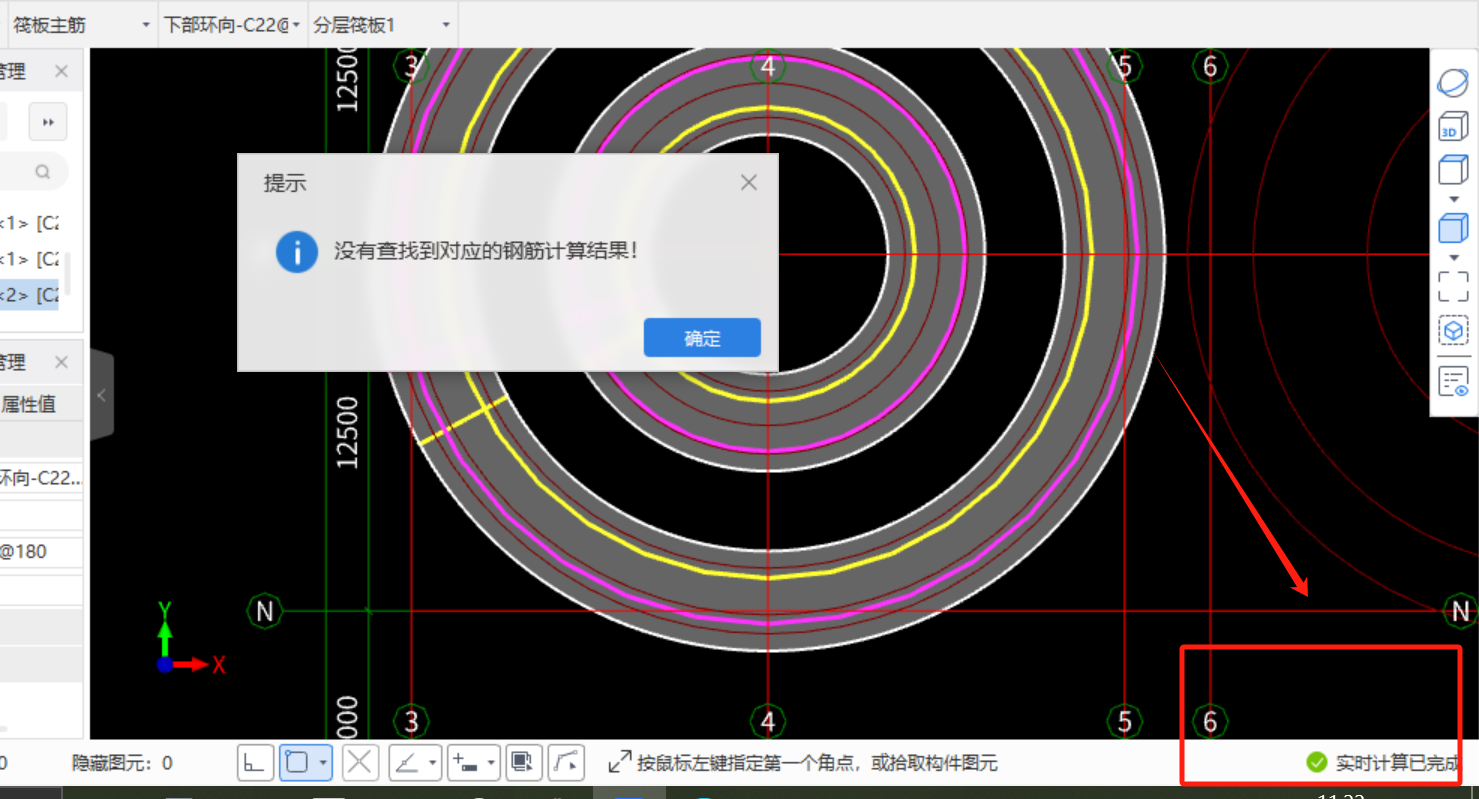Click the info icon in the 提示 dialog
The width and height of the screenshot is (1479, 799).
pos(297,251)
